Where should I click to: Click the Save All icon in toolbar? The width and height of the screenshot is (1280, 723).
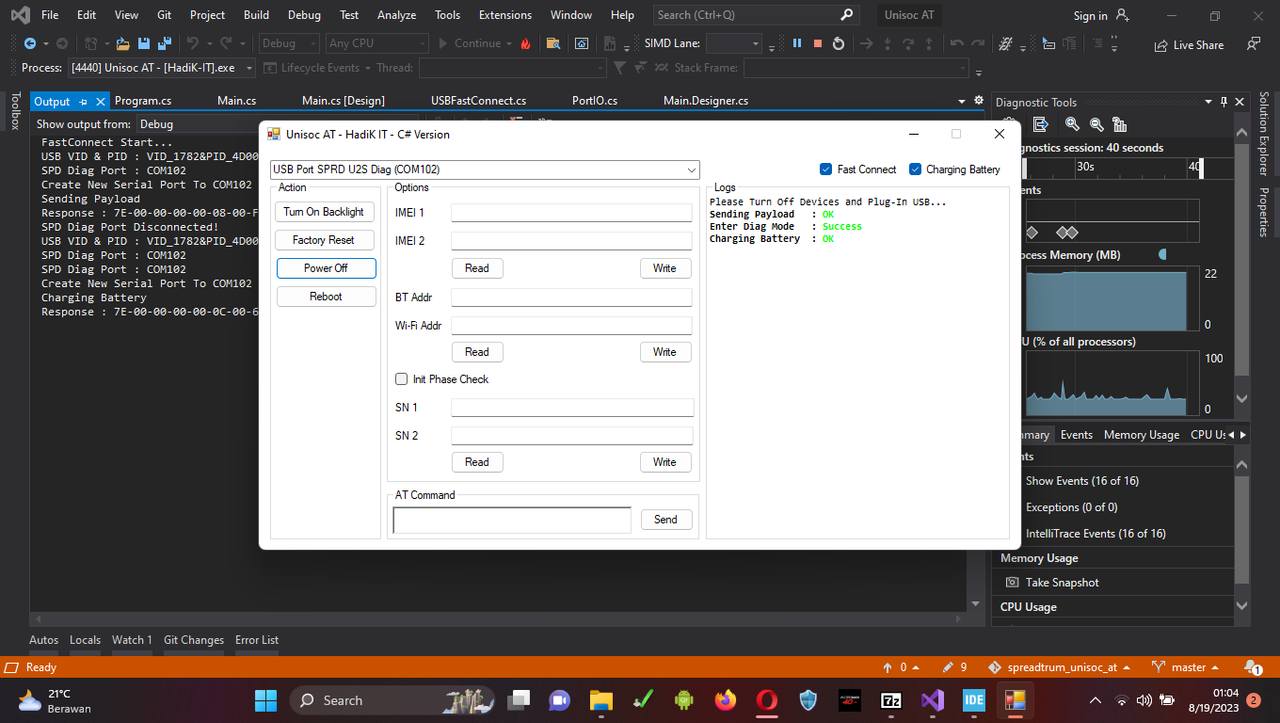164,44
